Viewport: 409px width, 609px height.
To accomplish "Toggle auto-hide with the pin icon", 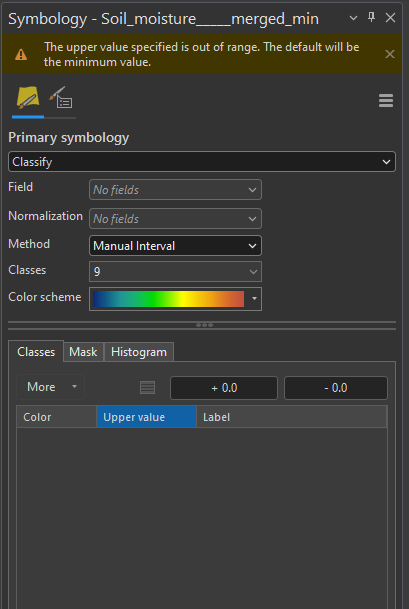I will (372, 17).
